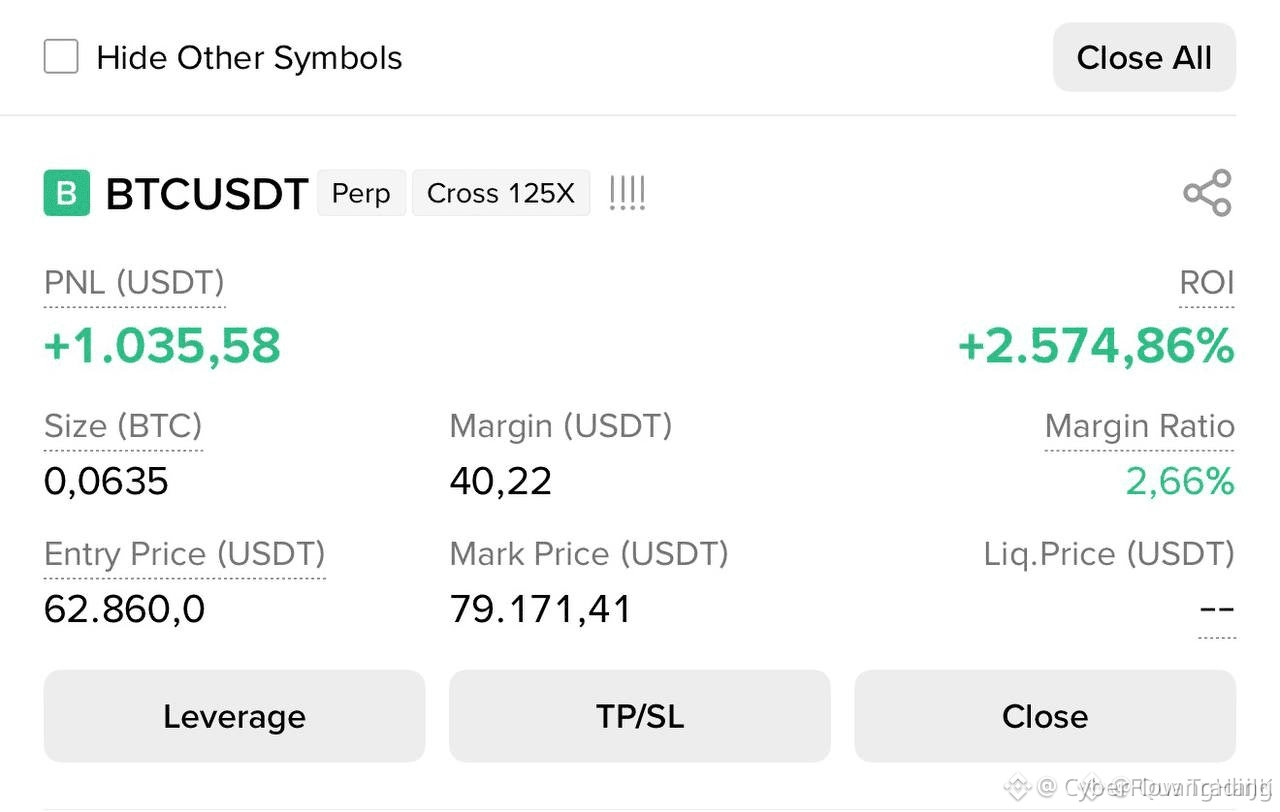
Task: Close the BTCUSDT position
Action: (x=1045, y=716)
